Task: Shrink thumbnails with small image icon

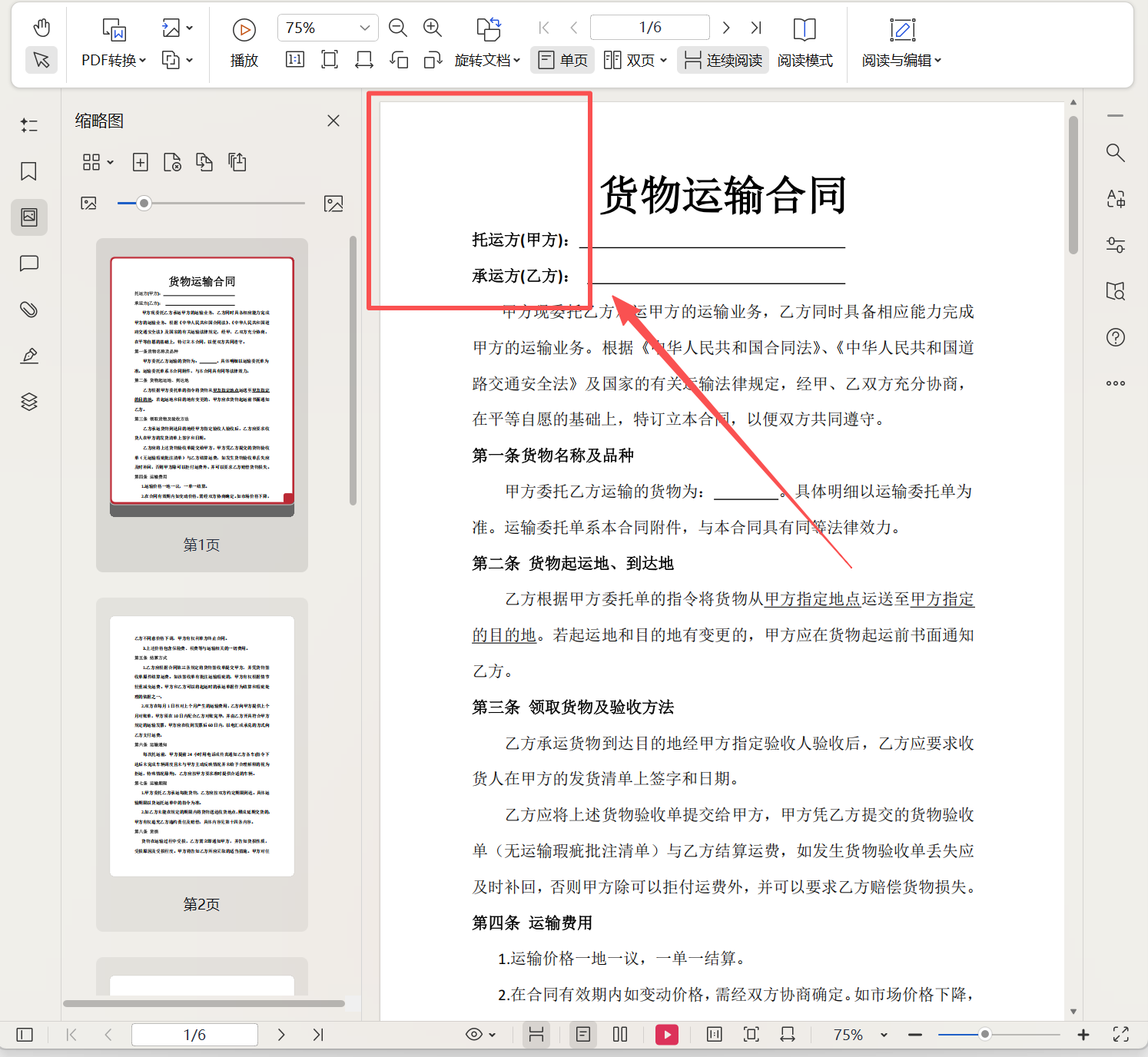Action: (x=89, y=204)
